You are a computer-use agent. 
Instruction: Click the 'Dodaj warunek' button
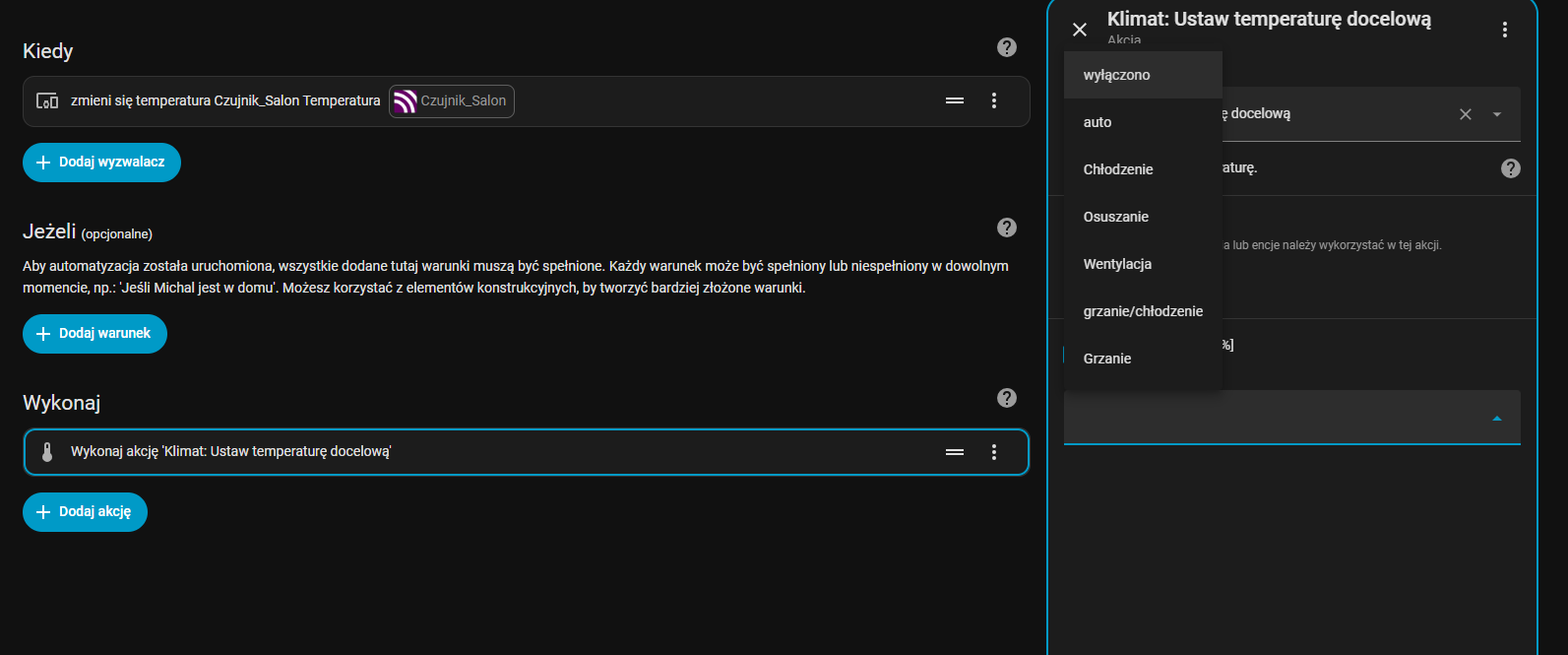click(94, 334)
